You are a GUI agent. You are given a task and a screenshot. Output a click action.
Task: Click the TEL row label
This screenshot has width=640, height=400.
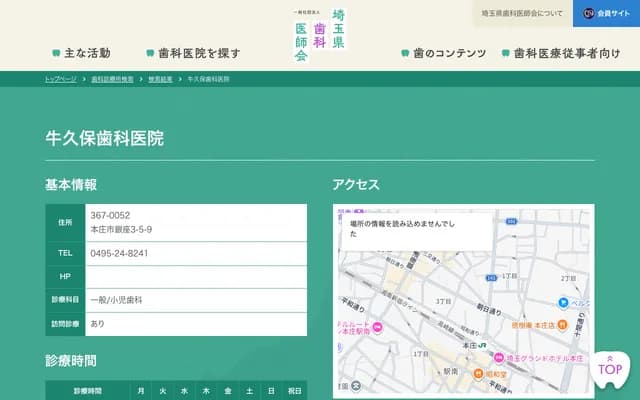pos(65,253)
